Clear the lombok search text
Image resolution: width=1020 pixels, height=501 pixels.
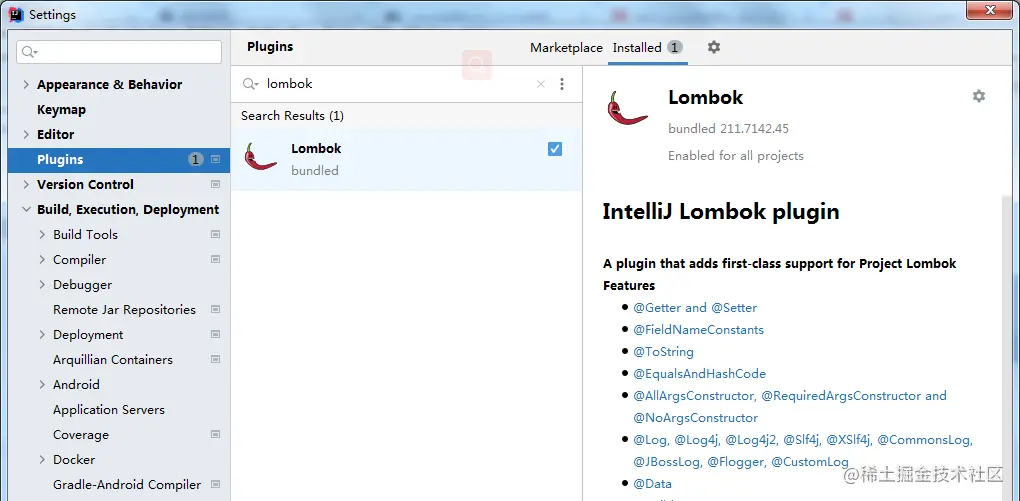(x=541, y=84)
